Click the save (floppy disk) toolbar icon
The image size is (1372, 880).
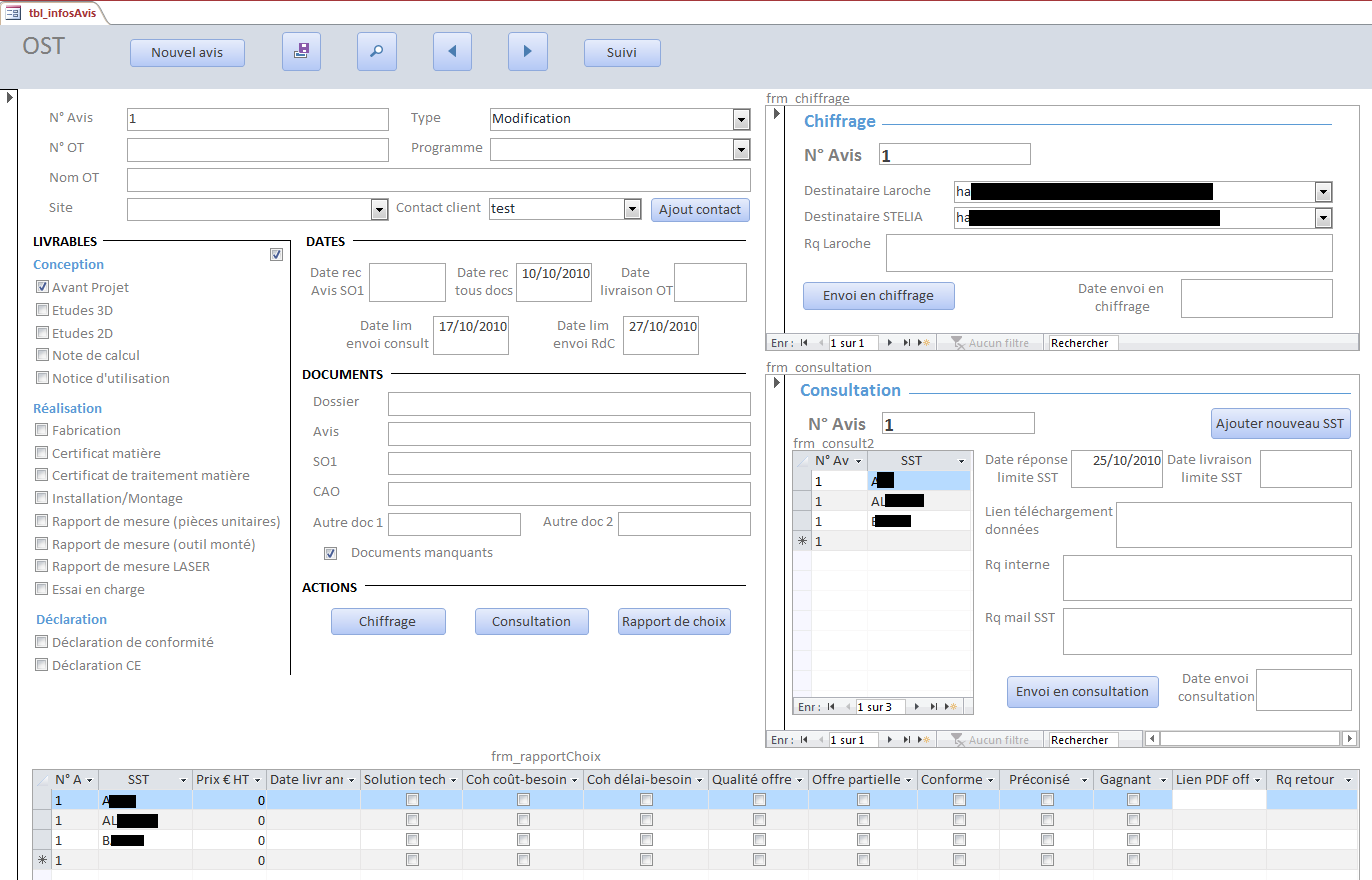tap(302, 52)
